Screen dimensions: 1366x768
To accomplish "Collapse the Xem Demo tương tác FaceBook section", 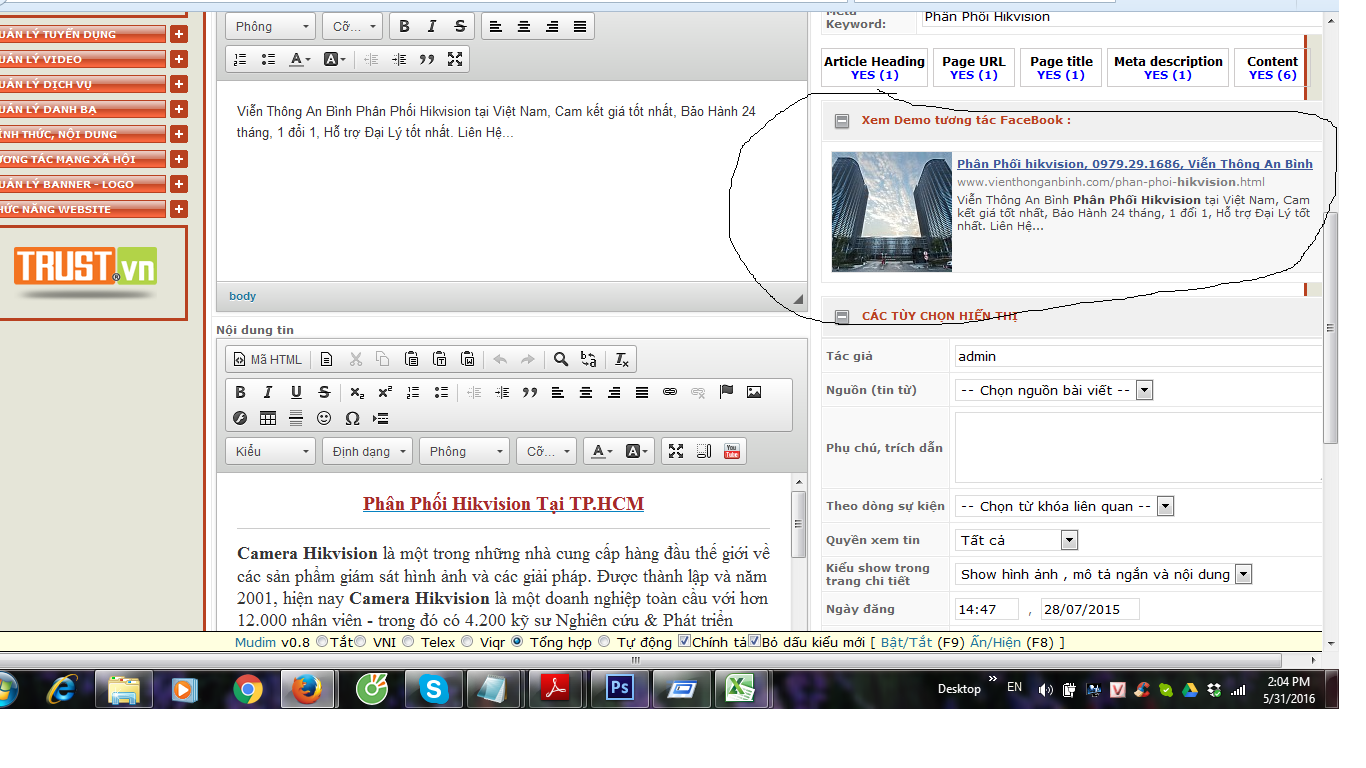I will pos(842,120).
